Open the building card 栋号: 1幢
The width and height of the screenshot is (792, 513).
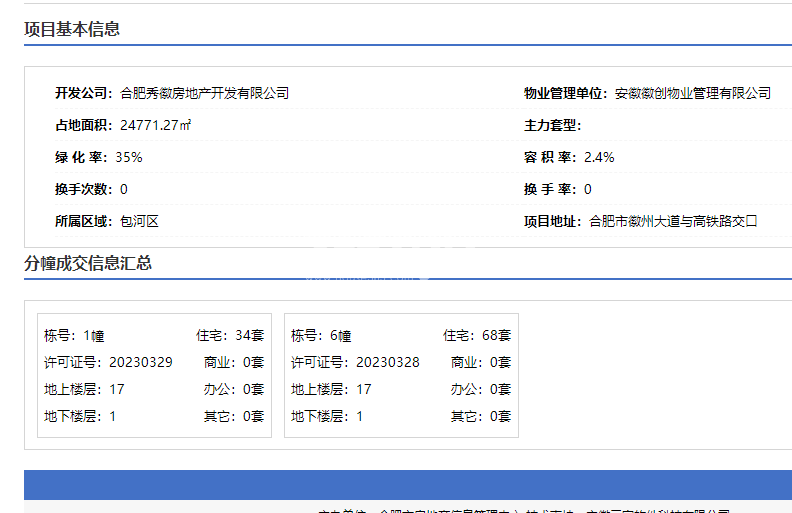[x=155, y=375]
